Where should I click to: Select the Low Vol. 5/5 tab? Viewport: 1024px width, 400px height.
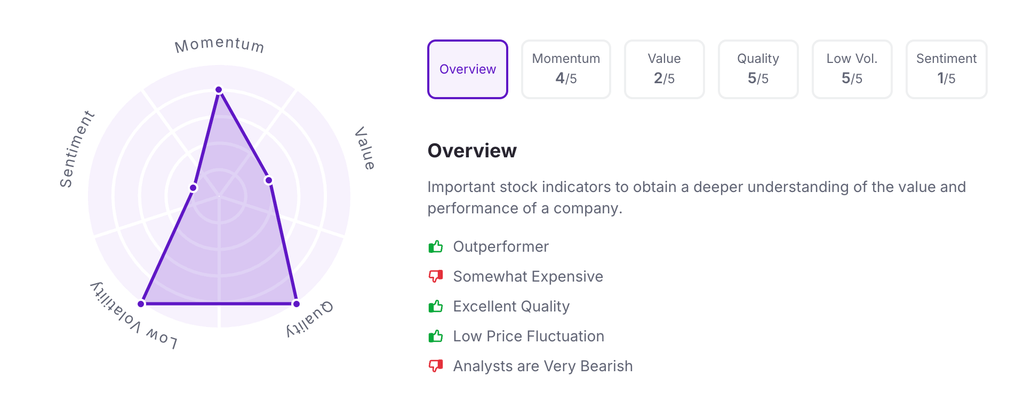(852, 69)
